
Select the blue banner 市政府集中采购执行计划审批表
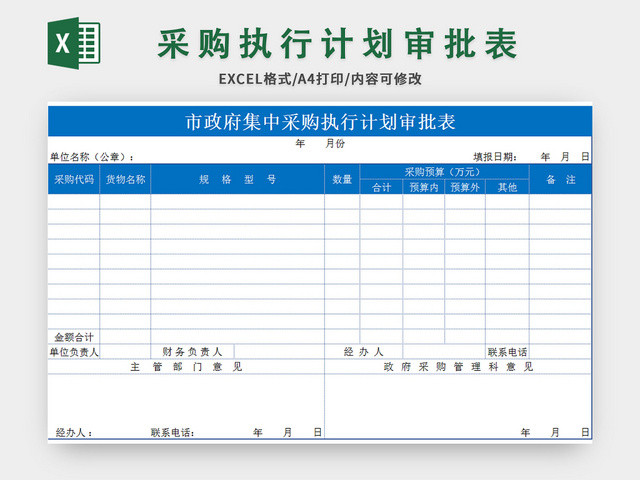pos(320,122)
